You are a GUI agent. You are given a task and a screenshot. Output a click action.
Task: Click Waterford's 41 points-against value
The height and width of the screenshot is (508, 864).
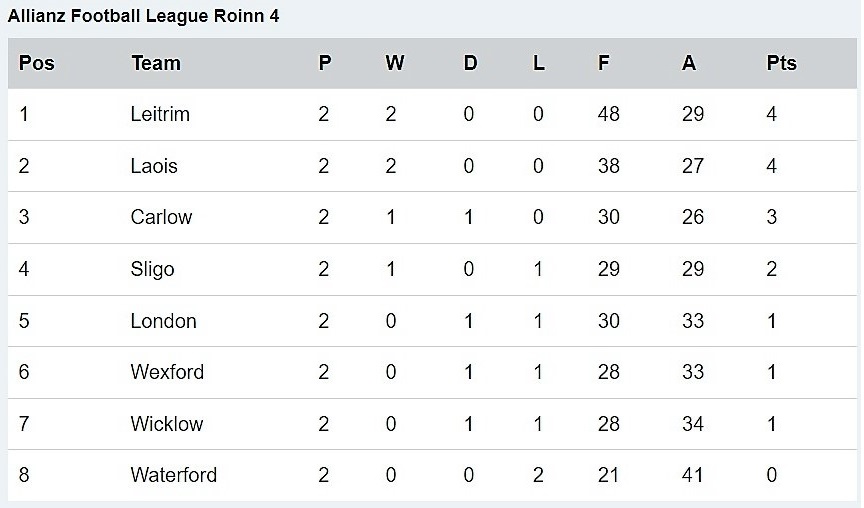tap(693, 475)
